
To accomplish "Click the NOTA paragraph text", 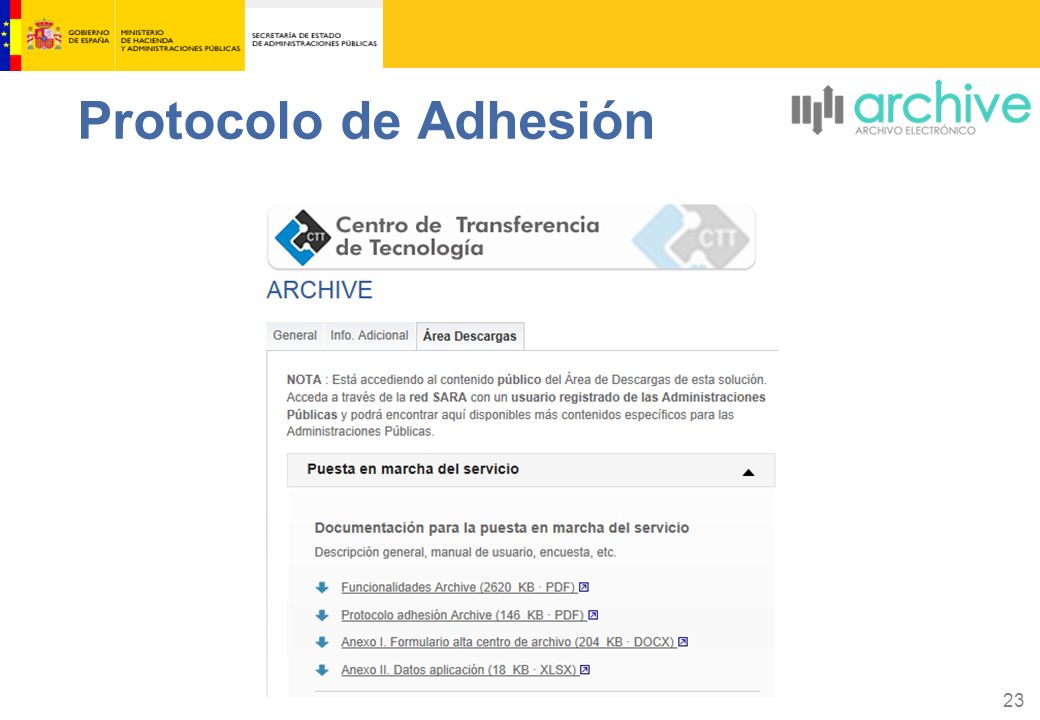I will [x=527, y=406].
